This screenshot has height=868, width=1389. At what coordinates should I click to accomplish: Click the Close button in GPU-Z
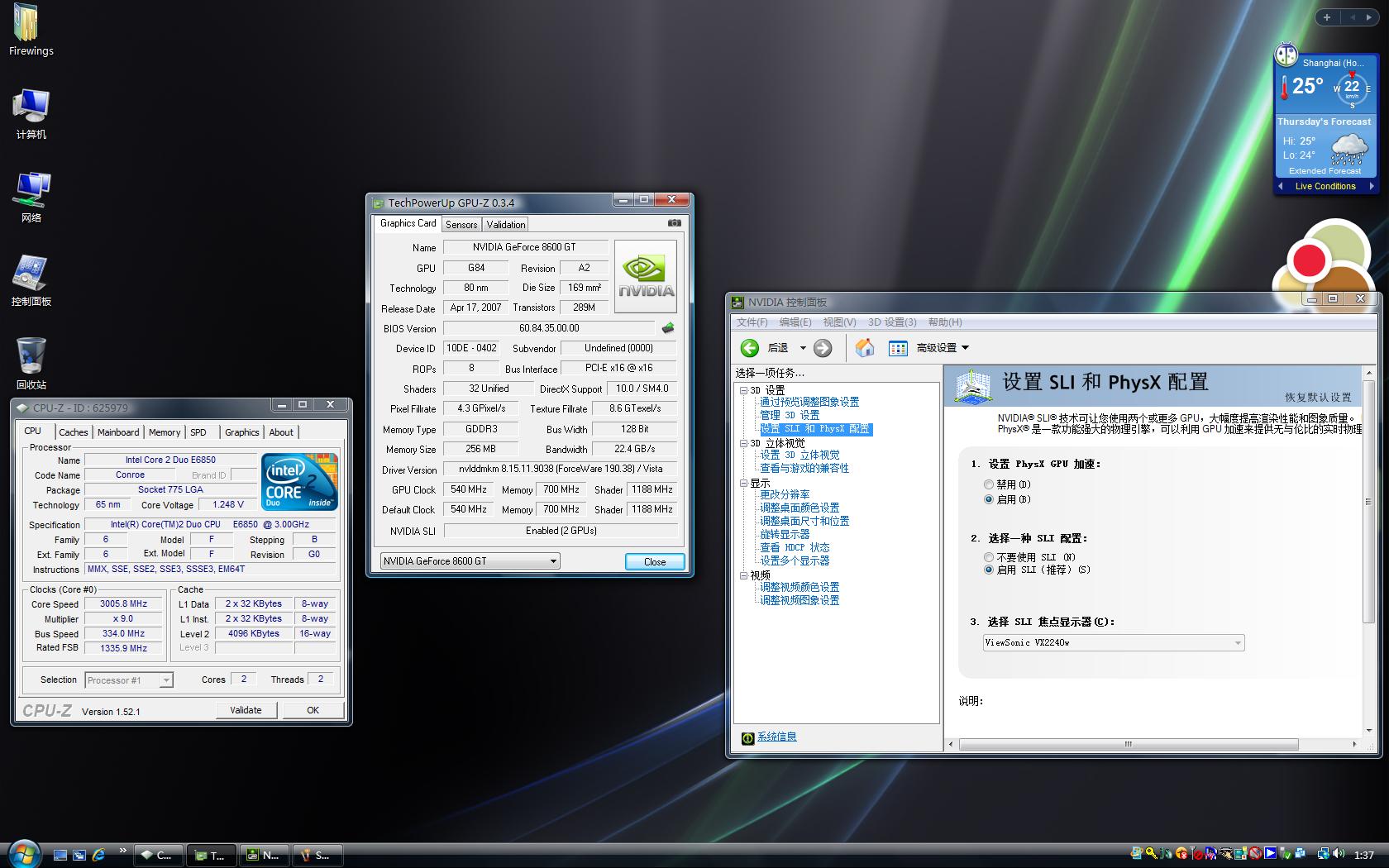[x=655, y=562]
